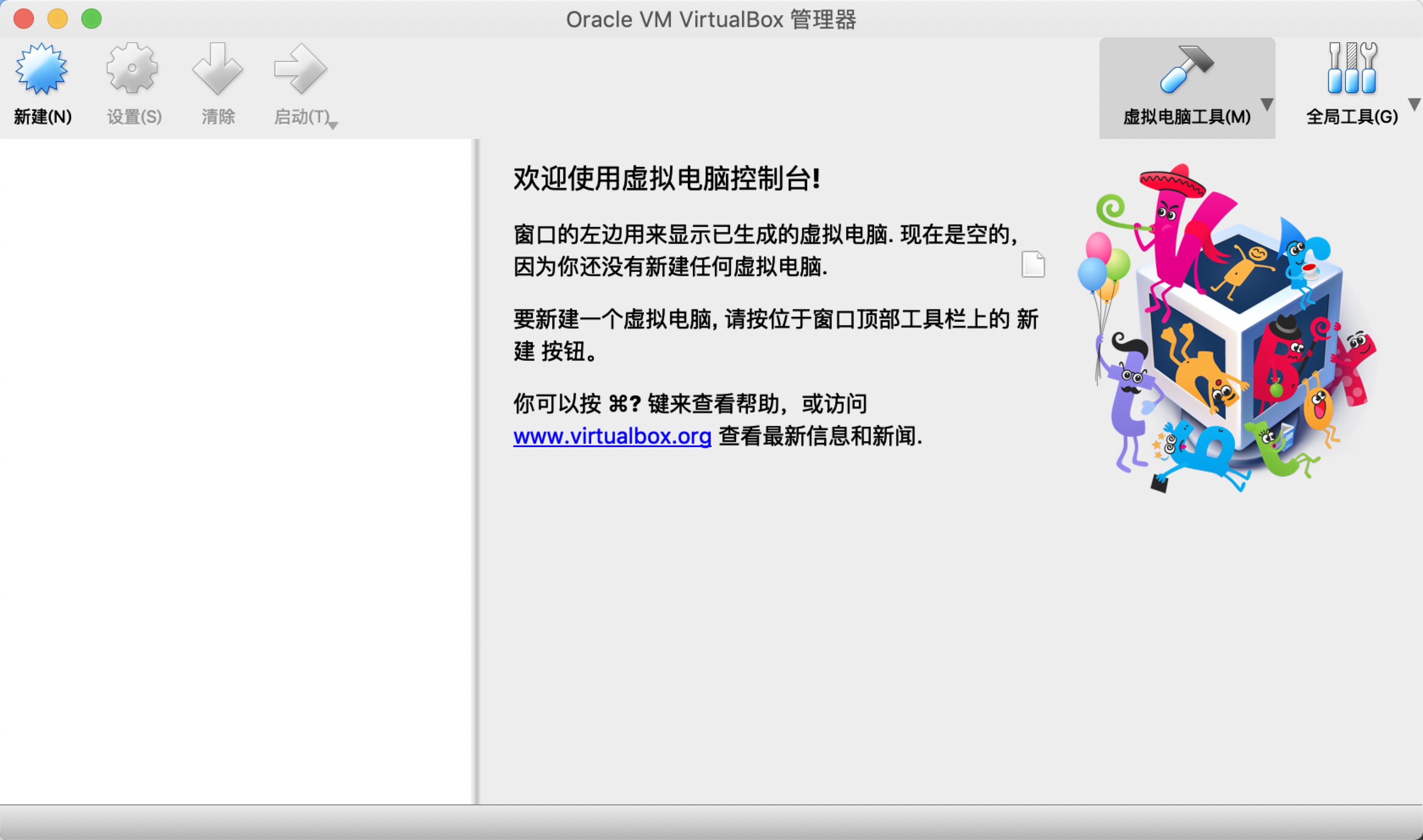This screenshot has height=840, width=1423.
Task: Close the VirtualBox manager window
Action: click(24, 19)
